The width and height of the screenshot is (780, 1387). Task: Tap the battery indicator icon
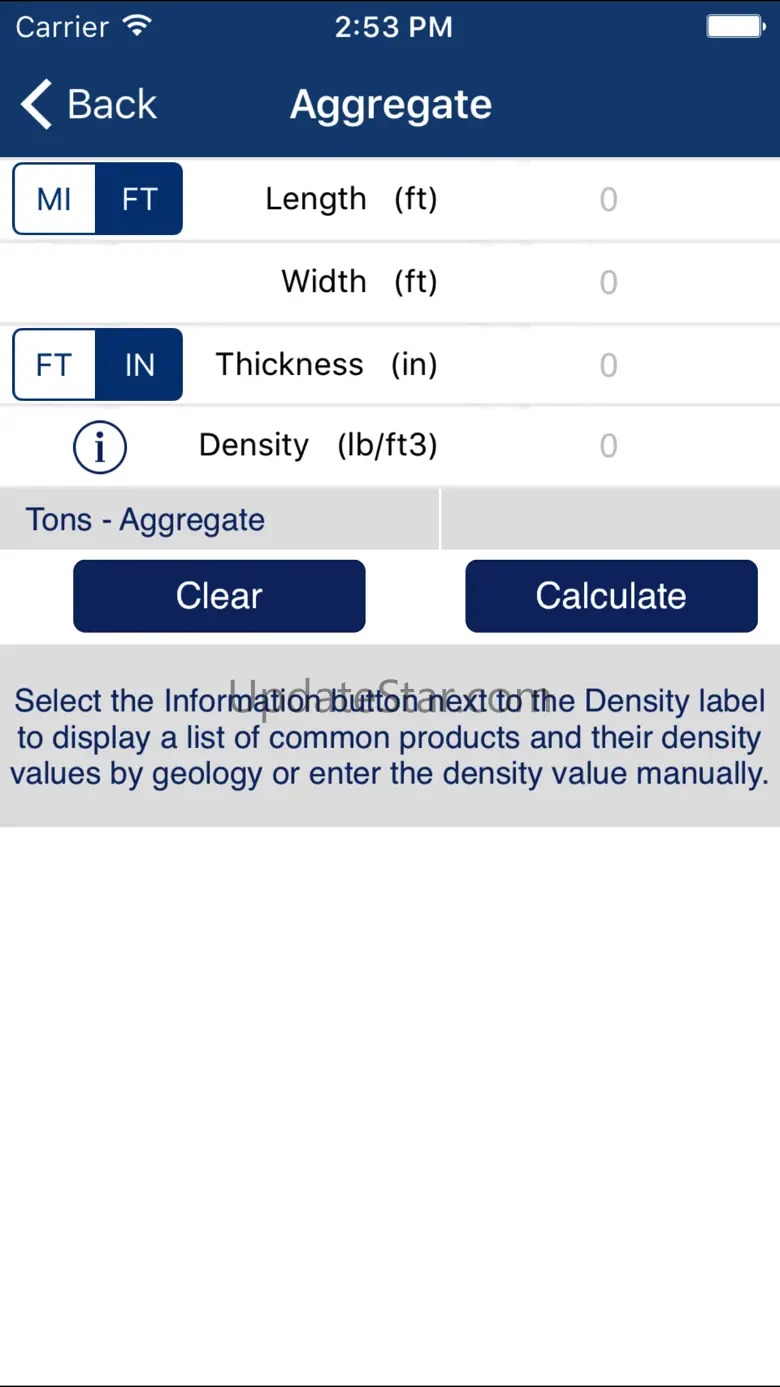coord(735,27)
